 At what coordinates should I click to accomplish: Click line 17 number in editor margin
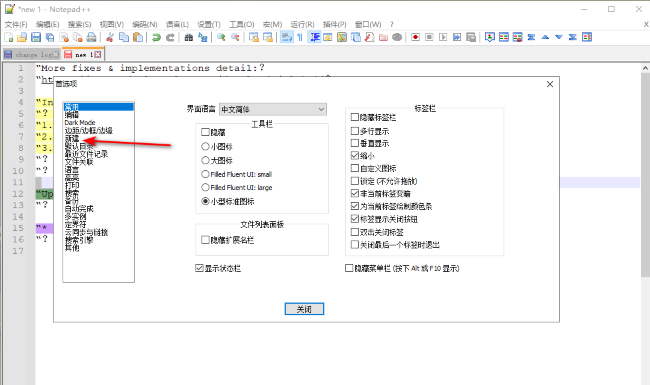[x=18, y=251]
